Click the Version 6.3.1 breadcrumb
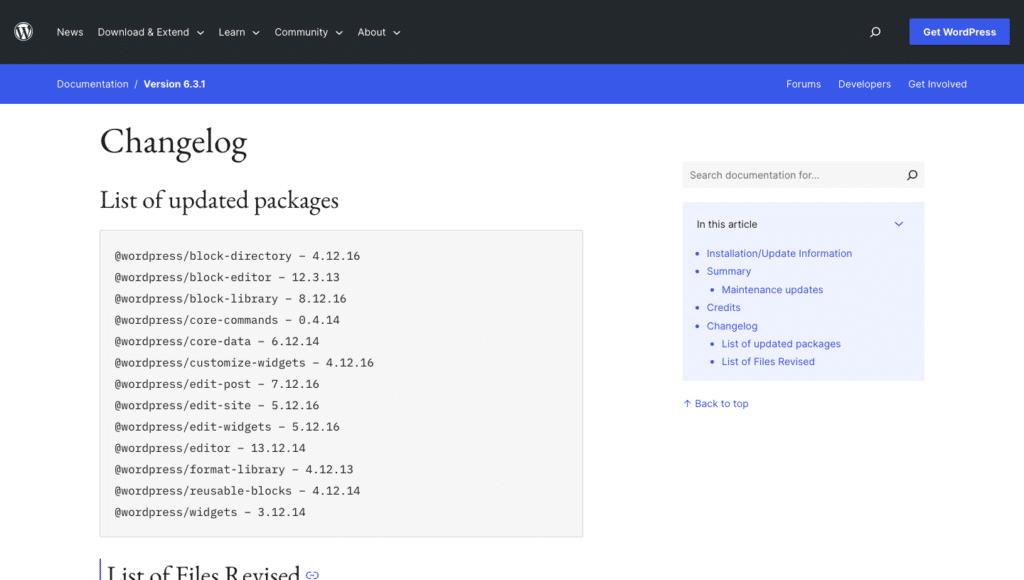Image resolution: width=1024 pixels, height=580 pixels. click(x=174, y=84)
